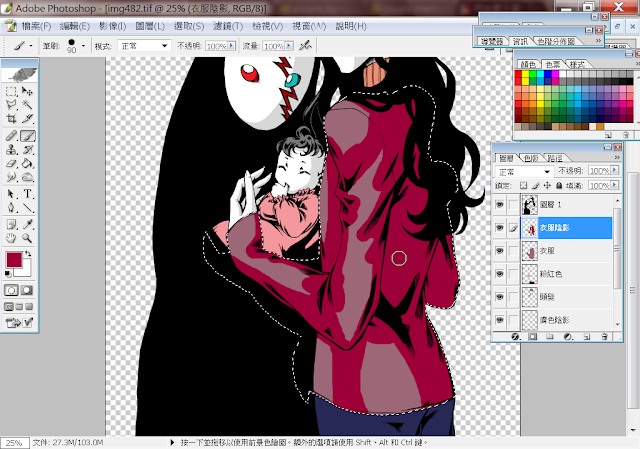The height and width of the screenshot is (449, 640).
Task: Select the Slice tool
Action: 27,119
